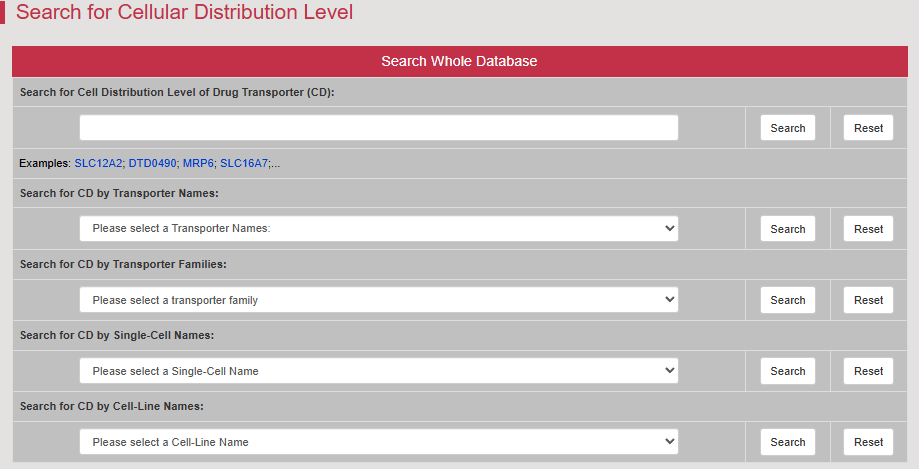919x469 pixels.
Task: Expand the Cell-Line Name dropdown
Action: tap(379, 441)
